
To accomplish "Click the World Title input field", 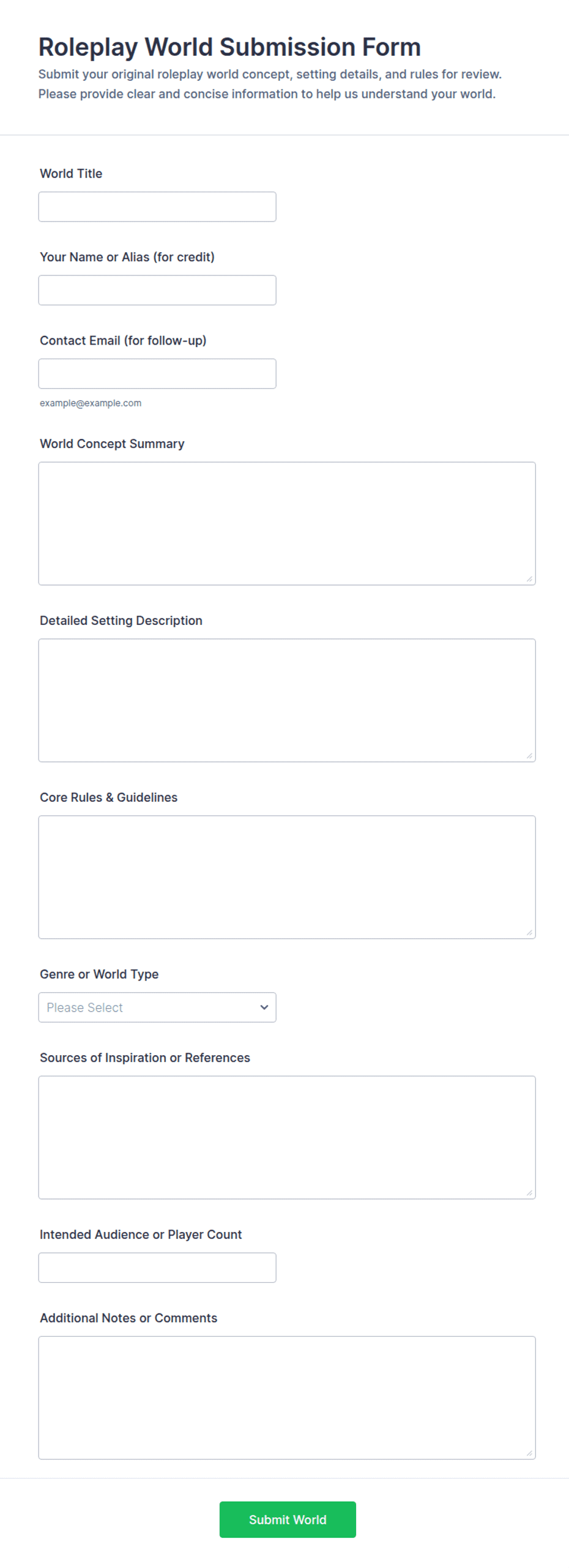I will tap(157, 207).
